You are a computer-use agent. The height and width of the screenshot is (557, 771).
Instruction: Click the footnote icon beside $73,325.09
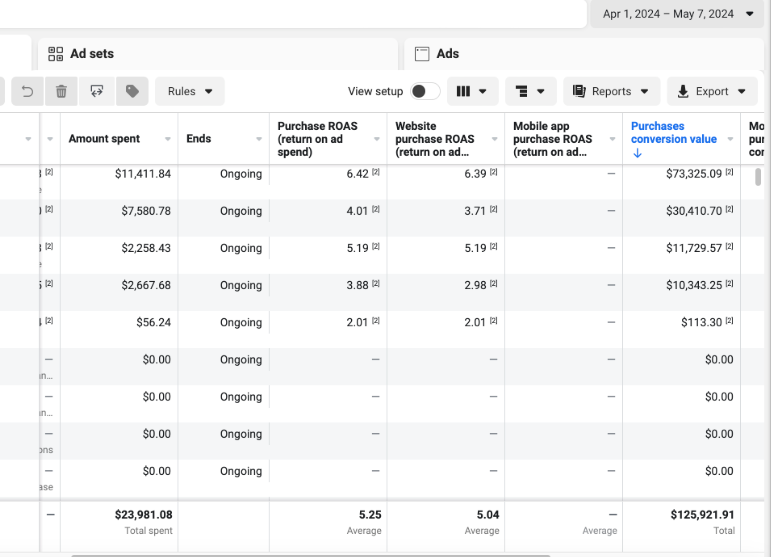[730, 173]
